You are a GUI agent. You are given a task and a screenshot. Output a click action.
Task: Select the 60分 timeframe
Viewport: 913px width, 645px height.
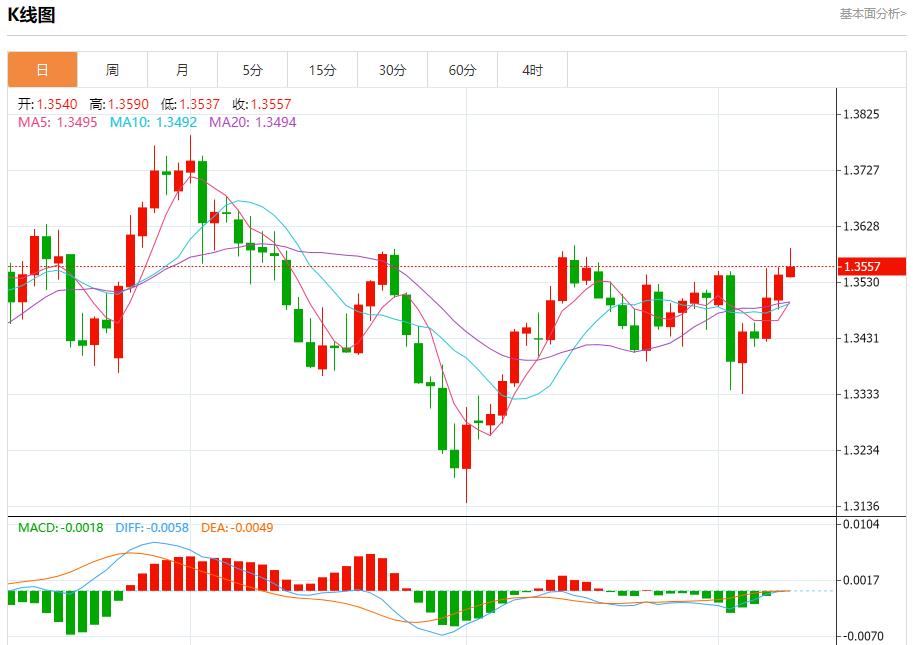(x=462, y=69)
